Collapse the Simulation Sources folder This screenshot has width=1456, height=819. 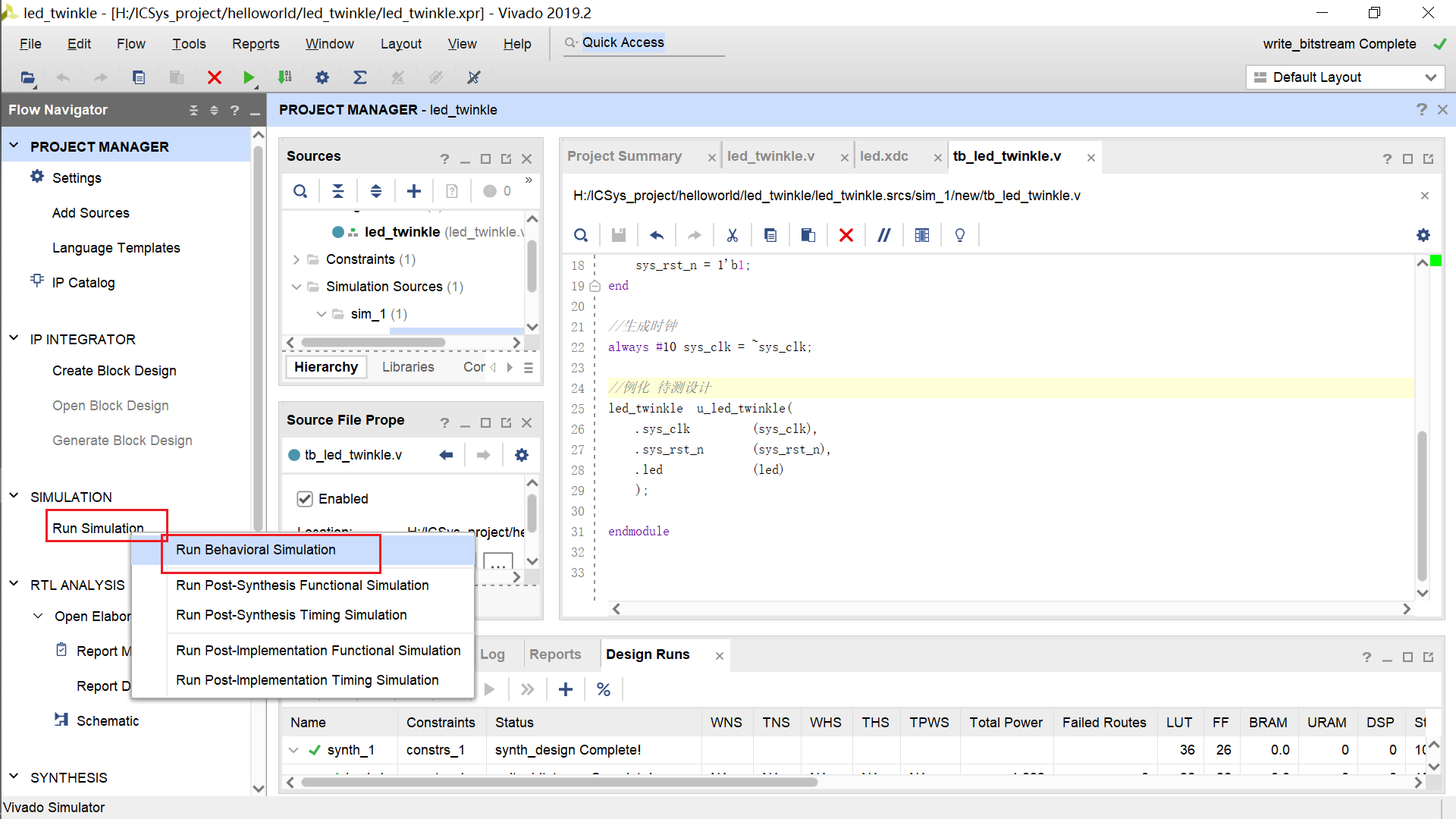(297, 287)
